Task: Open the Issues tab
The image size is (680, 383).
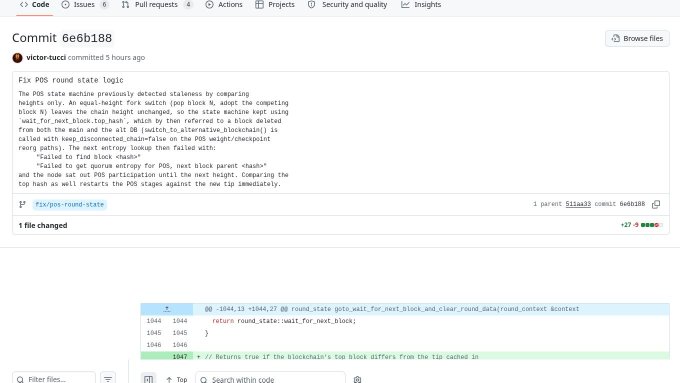Action: point(85,5)
